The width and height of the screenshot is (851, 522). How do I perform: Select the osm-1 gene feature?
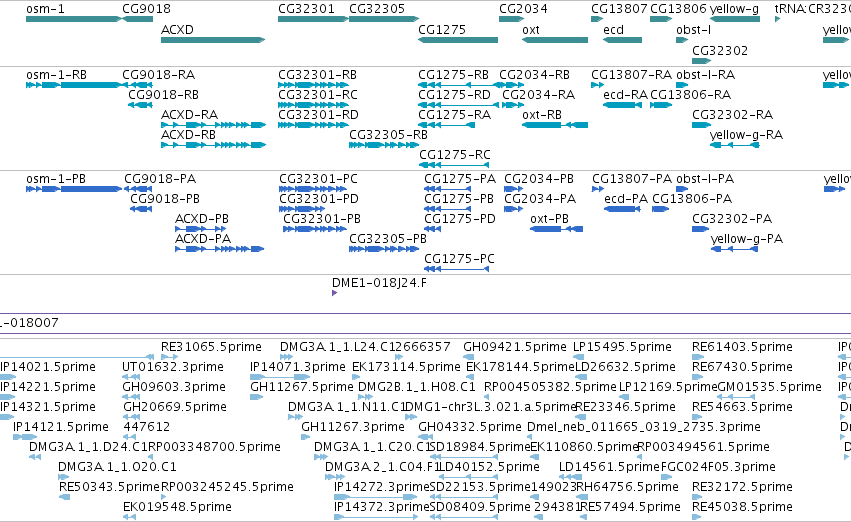coord(73,19)
